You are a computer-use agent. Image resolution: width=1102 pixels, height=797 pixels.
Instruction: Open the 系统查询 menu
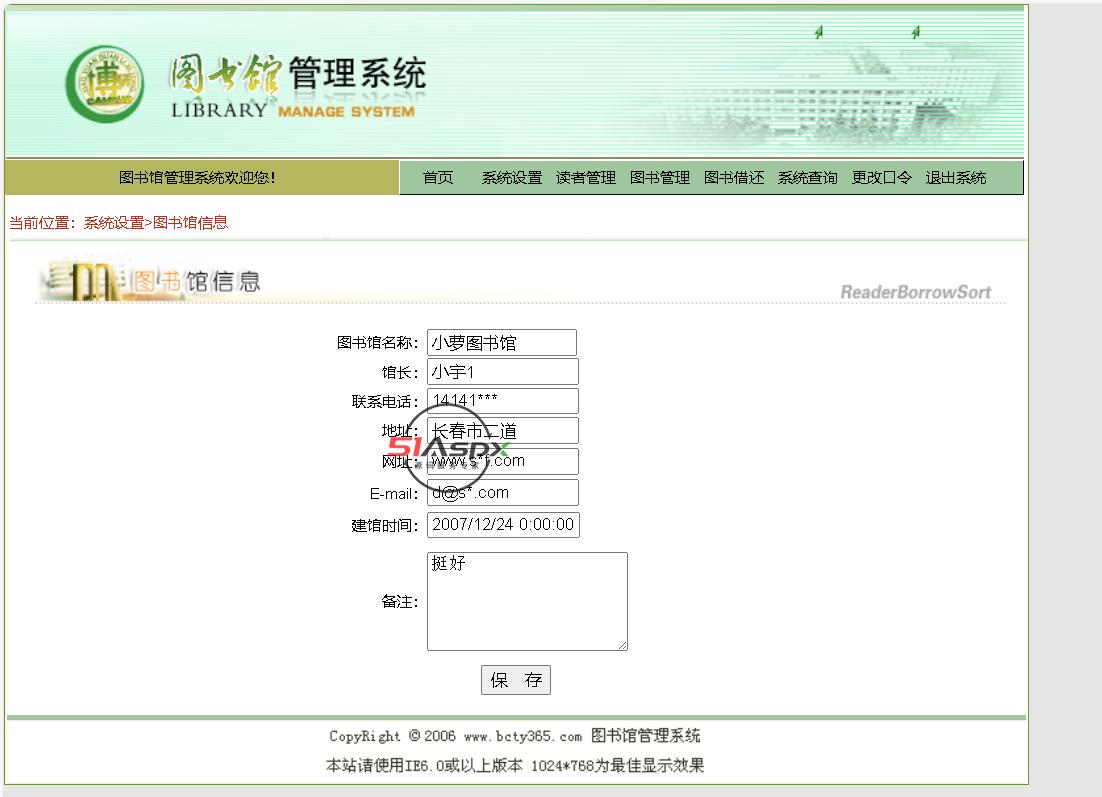808,178
